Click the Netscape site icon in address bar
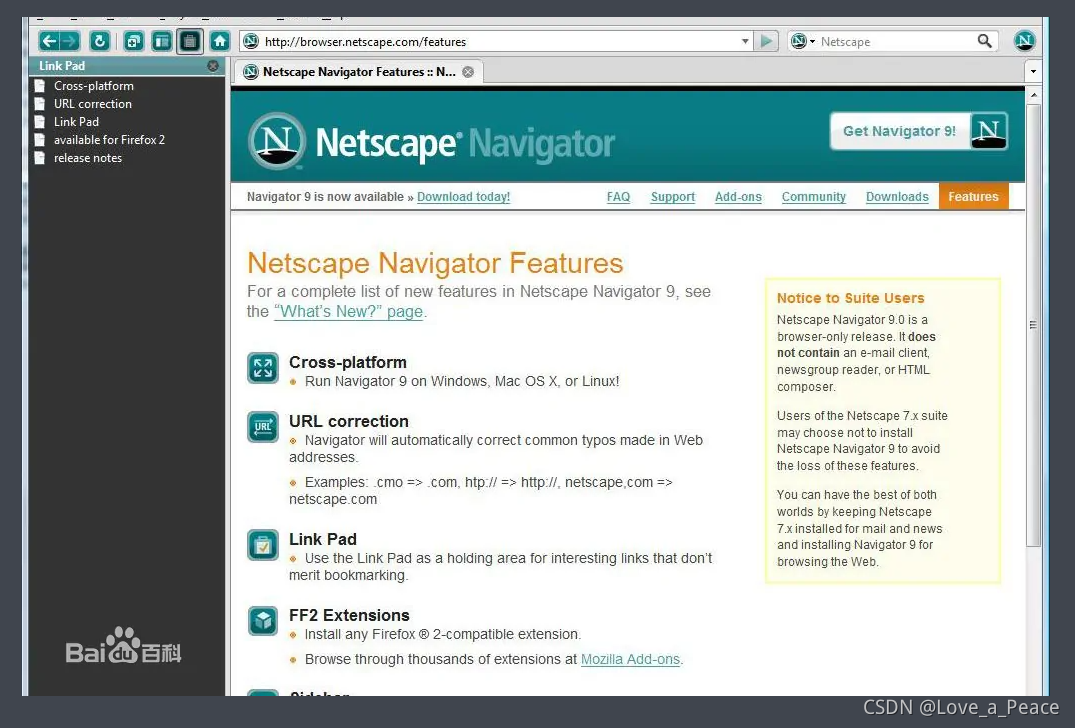This screenshot has width=1075, height=728. (x=251, y=41)
